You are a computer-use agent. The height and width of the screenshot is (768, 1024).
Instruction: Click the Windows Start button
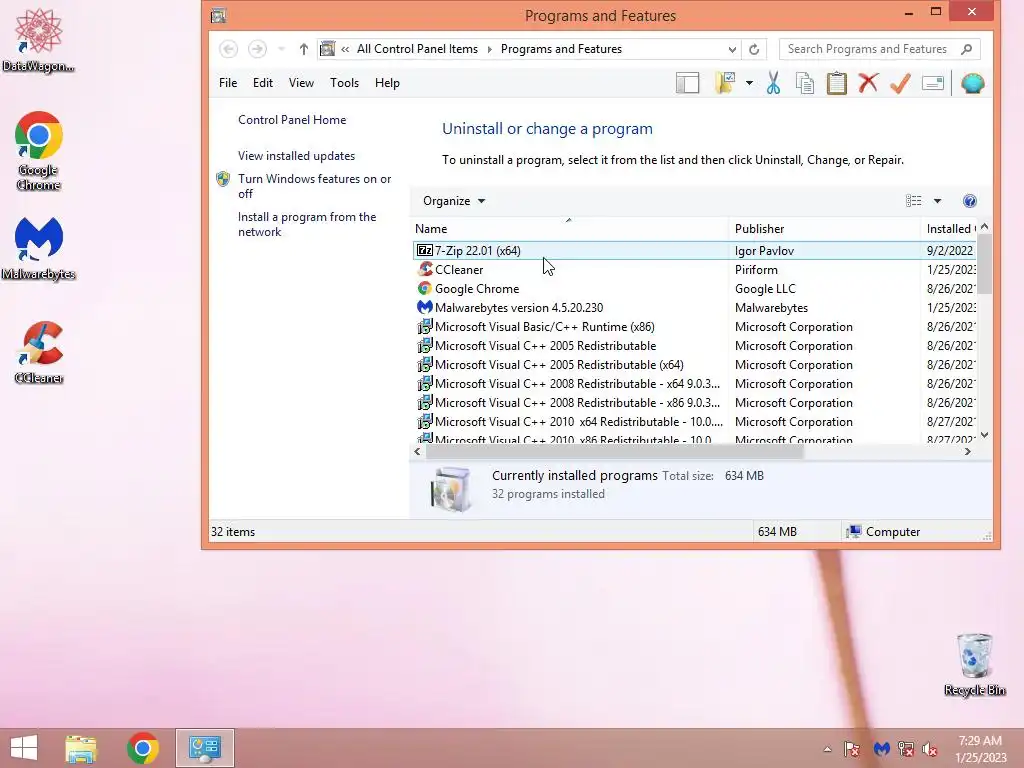(x=24, y=748)
